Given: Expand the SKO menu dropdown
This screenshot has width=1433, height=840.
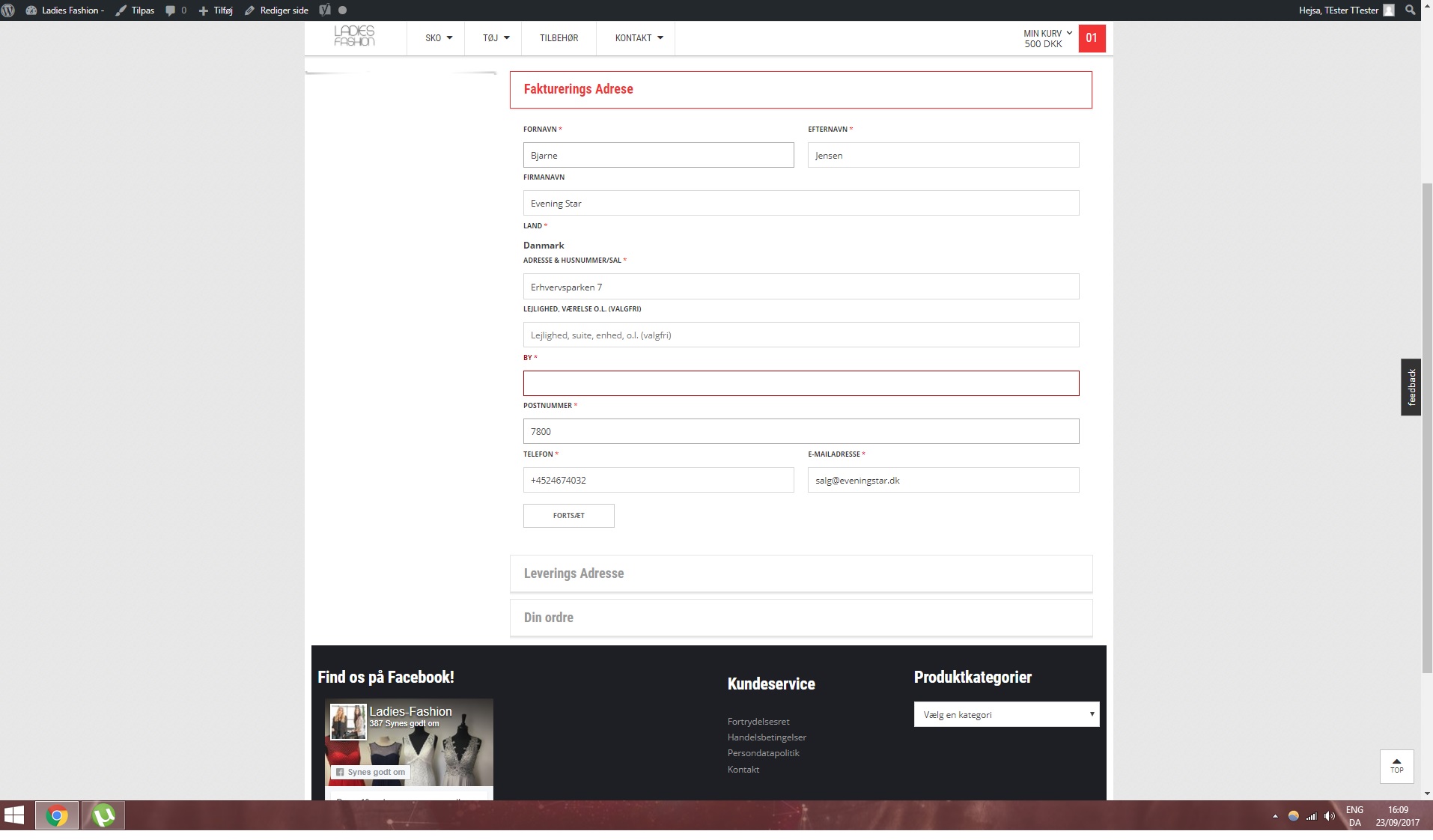Looking at the screenshot, I should tap(439, 38).
